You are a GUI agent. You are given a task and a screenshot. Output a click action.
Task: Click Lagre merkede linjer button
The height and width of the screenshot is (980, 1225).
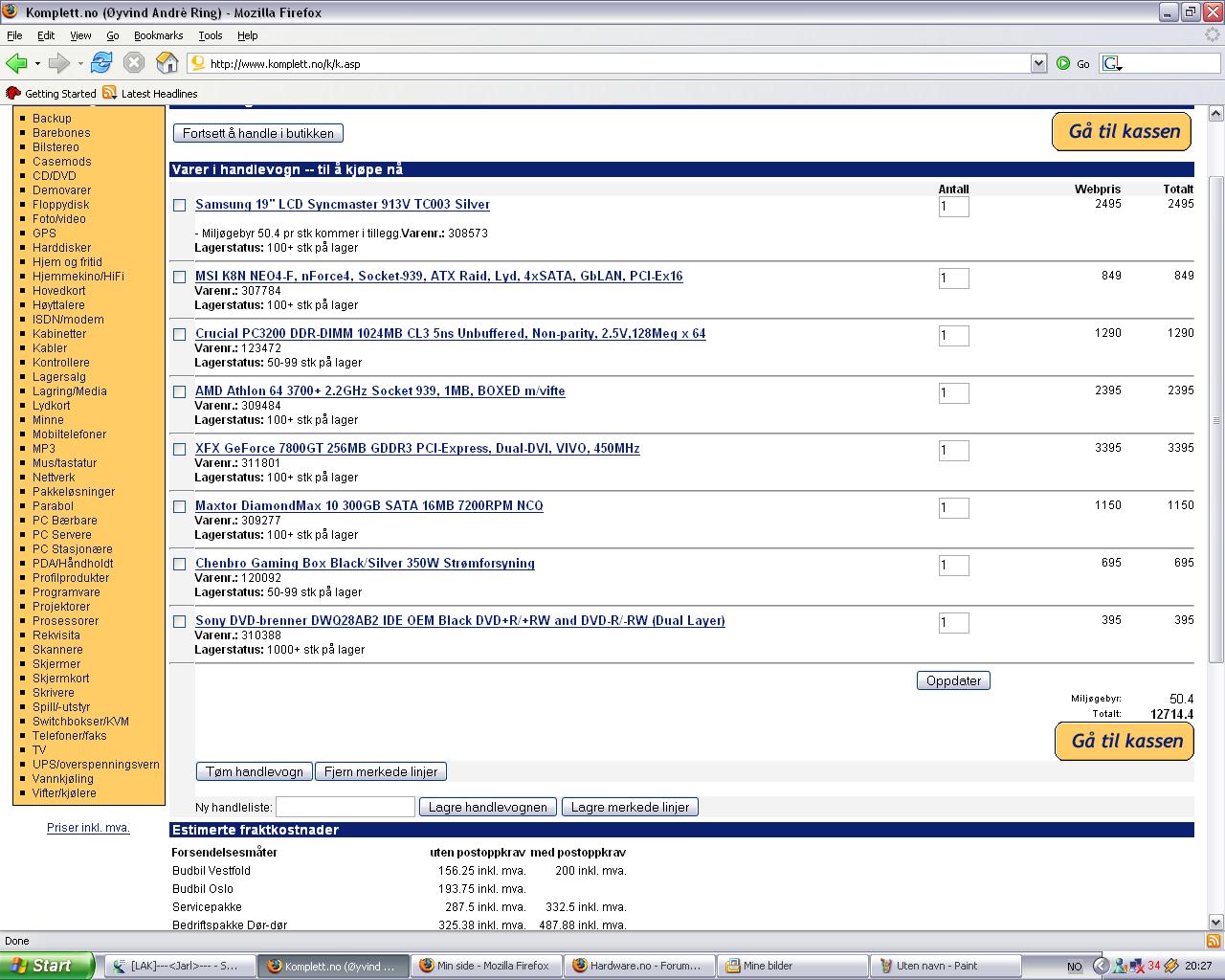click(x=630, y=807)
